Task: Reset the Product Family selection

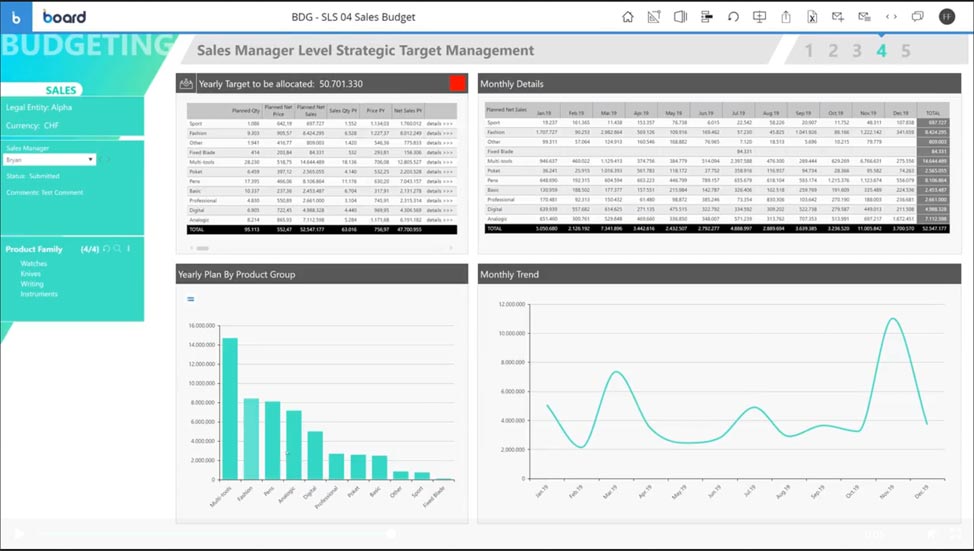Action: click(x=106, y=249)
